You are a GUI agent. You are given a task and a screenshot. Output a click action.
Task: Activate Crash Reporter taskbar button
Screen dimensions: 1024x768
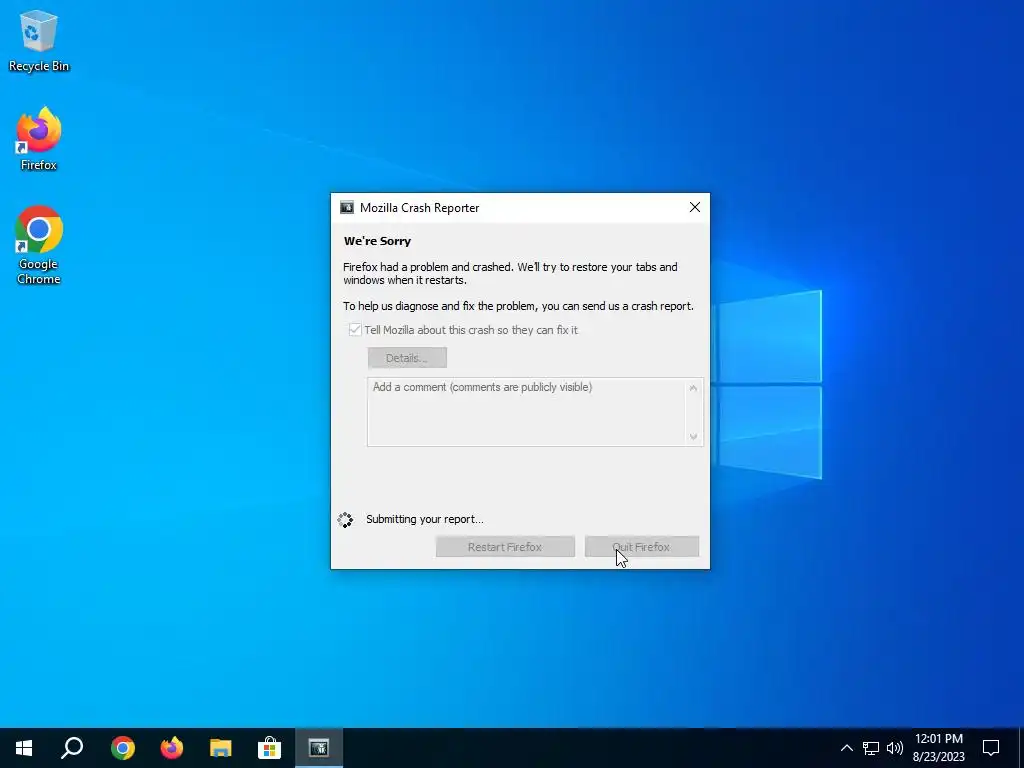[319, 748]
